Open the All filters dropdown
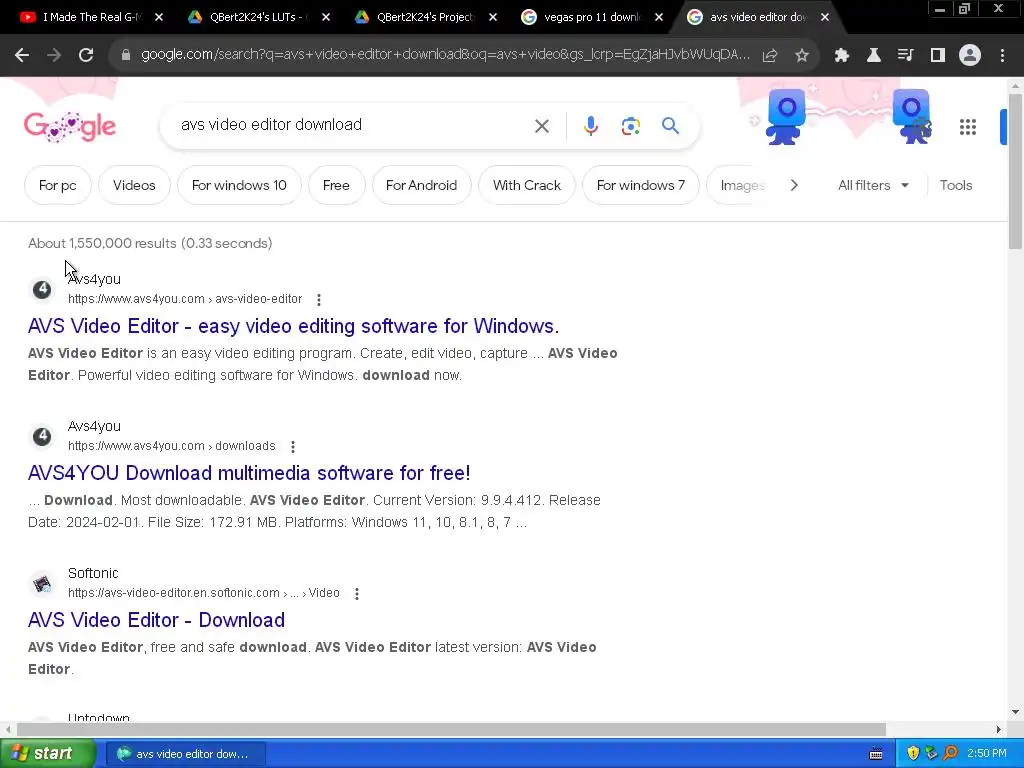The image size is (1024, 768). 873,185
